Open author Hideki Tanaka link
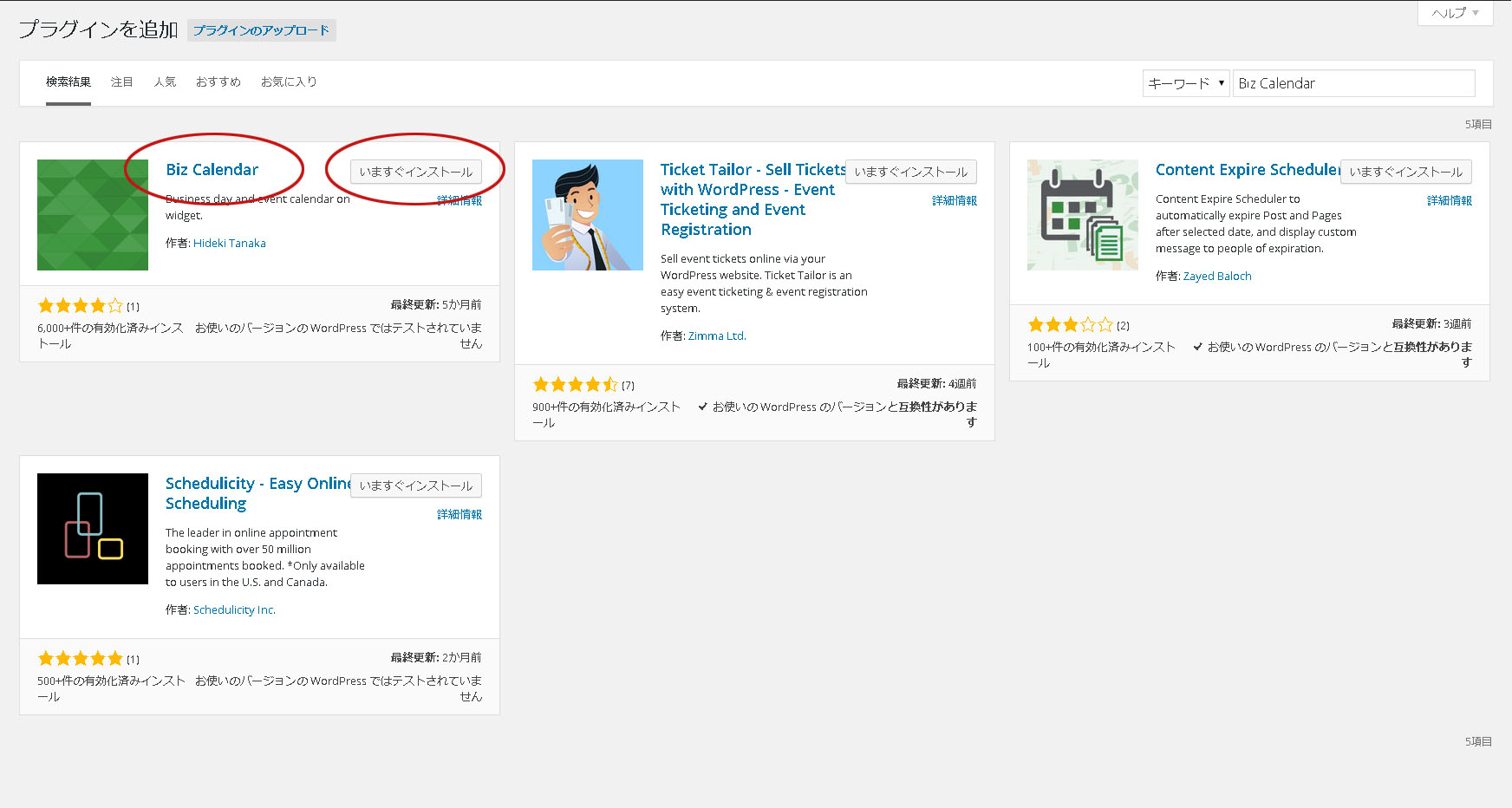 pyautogui.click(x=230, y=244)
